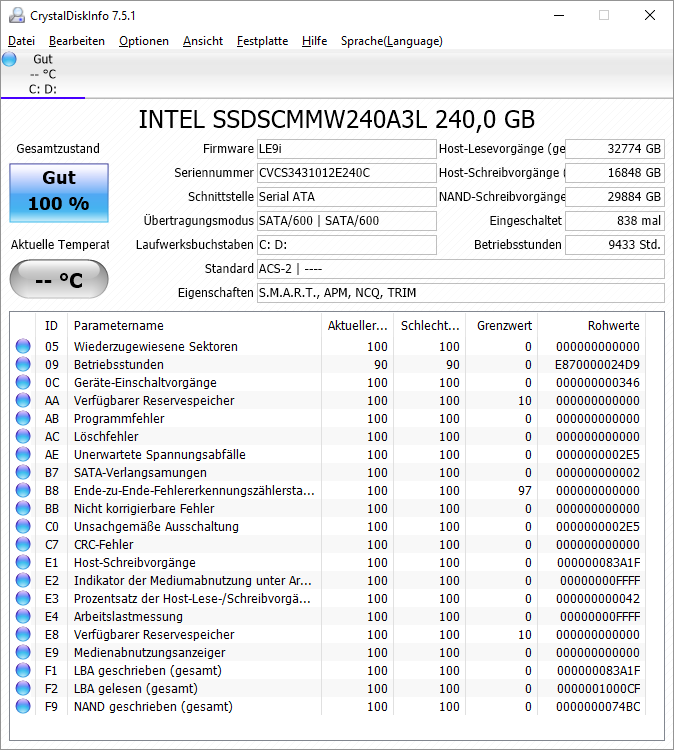
Task: Click the Aktueller... column header
Action: [x=357, y=325]
